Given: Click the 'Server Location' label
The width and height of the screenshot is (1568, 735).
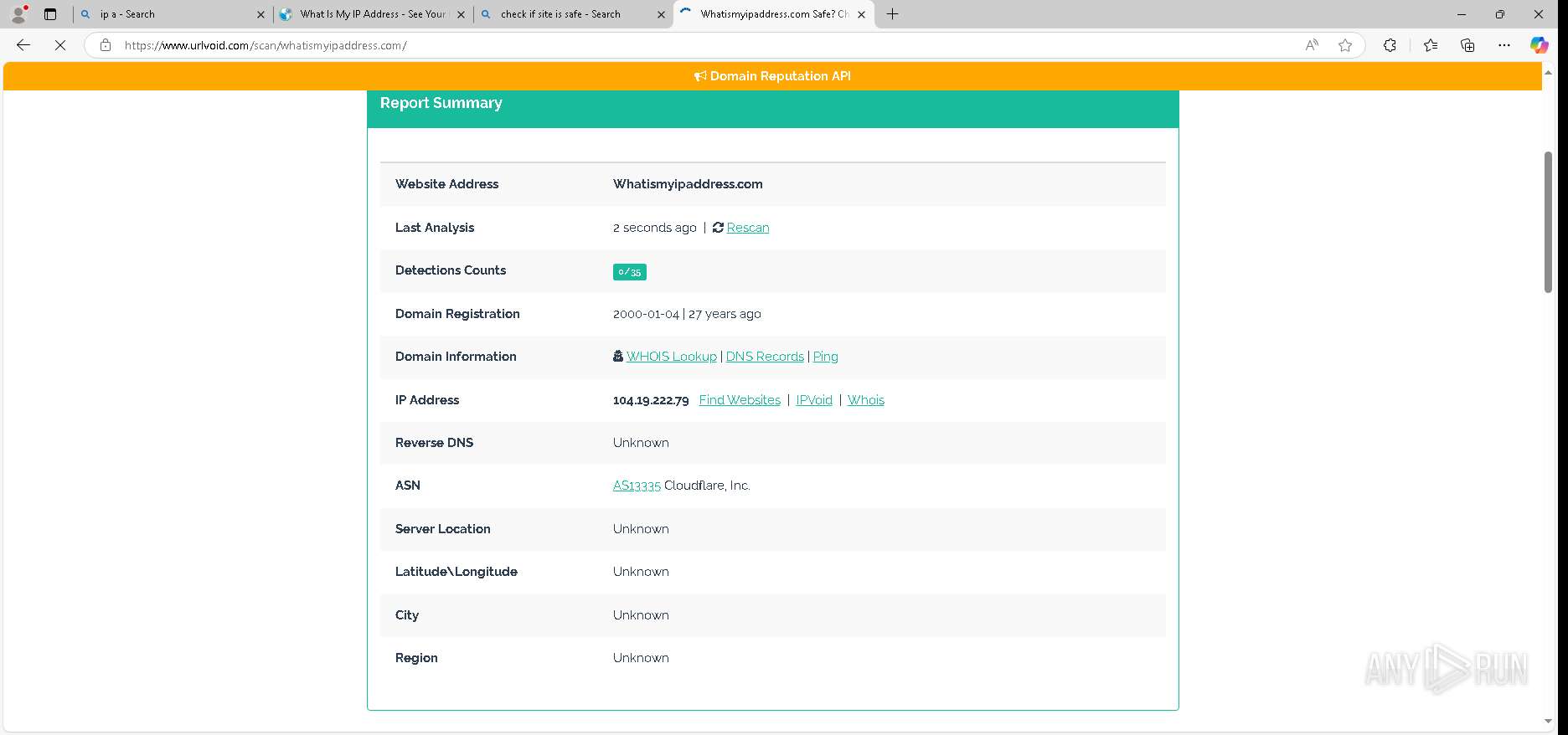Looking at the screenshot, I should 443,529.
